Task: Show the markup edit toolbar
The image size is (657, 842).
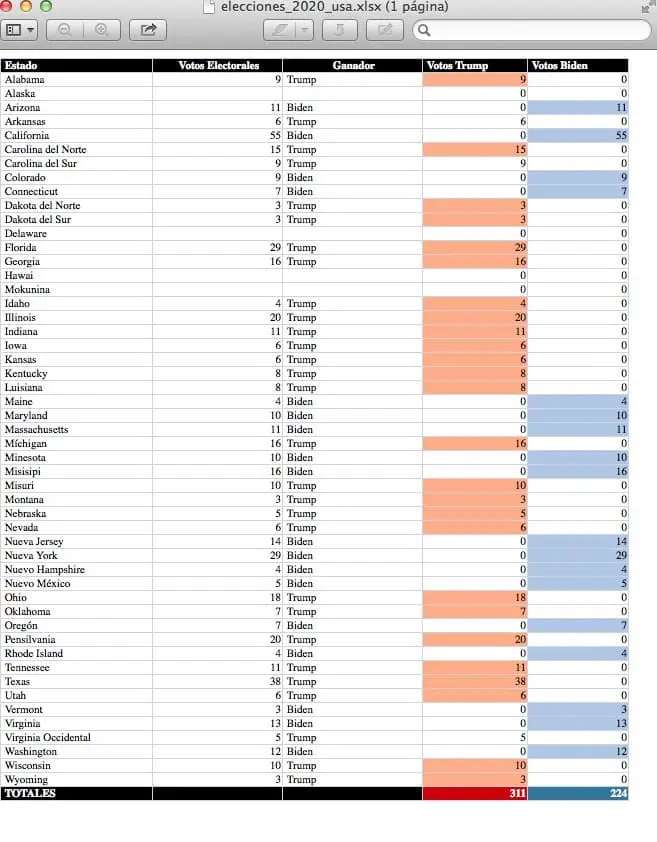Action: point(385,30)
